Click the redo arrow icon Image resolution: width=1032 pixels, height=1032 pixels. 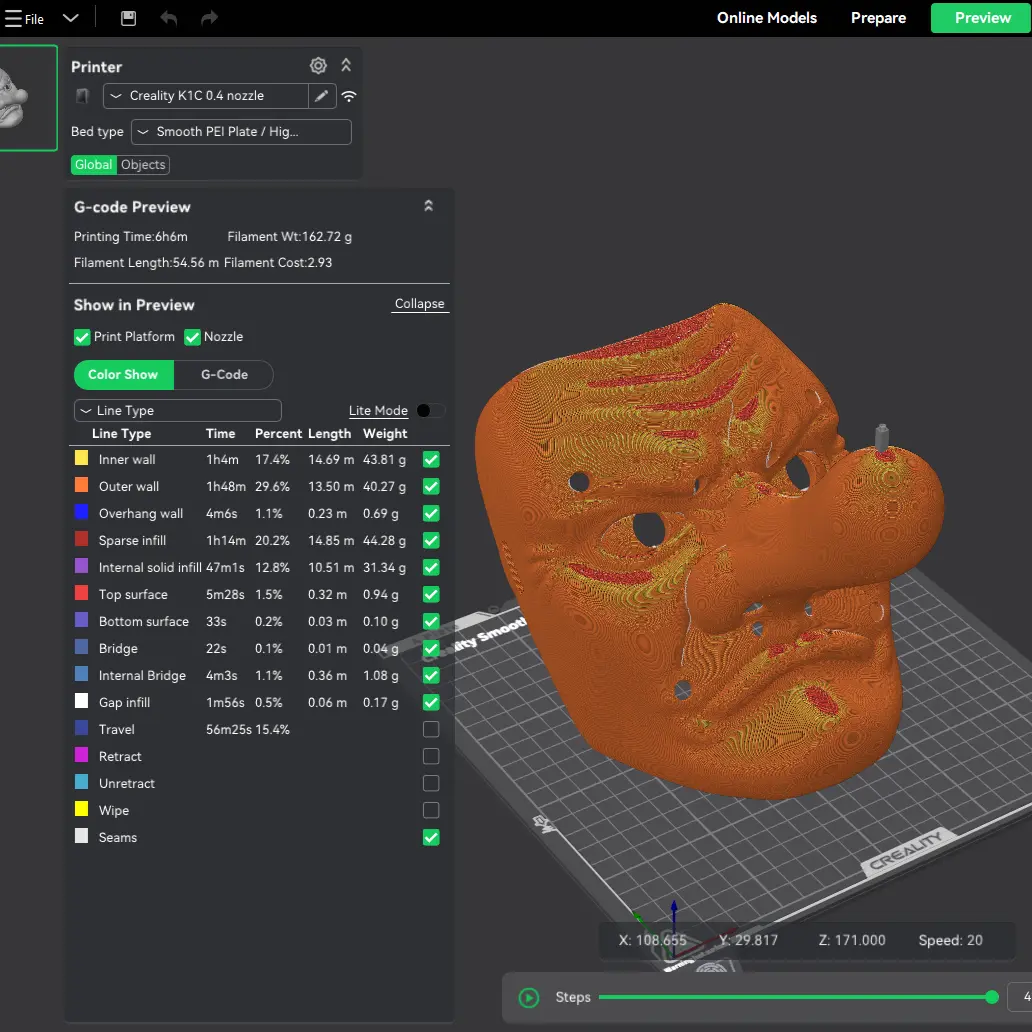click(209, 18)
